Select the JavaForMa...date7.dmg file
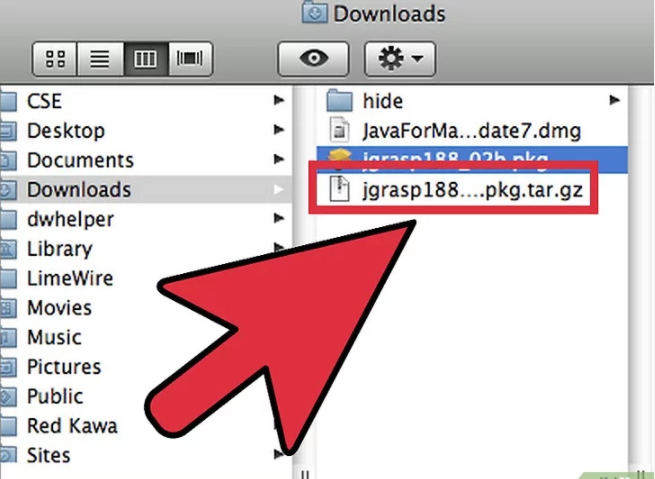Screen dimensions: 655x479 [x=470, y=130]
